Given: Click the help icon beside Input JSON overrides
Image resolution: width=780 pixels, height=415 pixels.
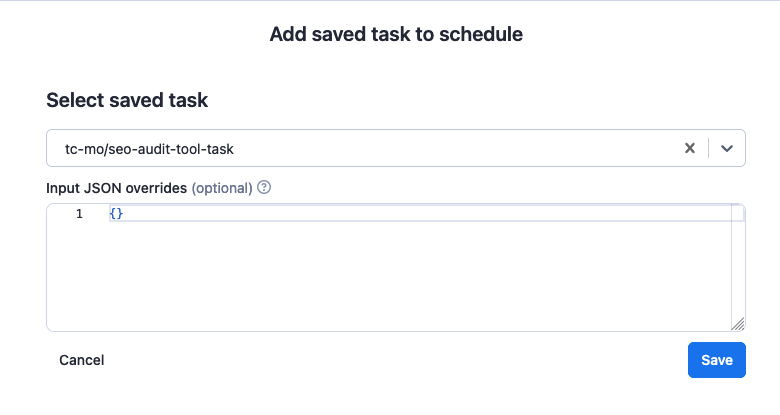Looking at the screenshot, I should (264, 187).
